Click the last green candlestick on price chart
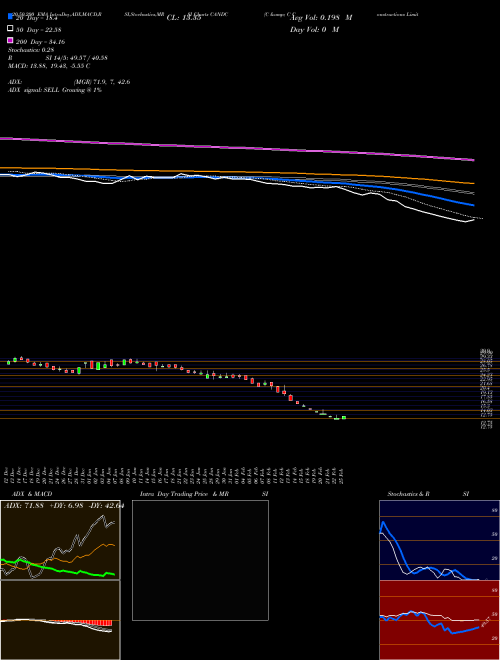 coord(344,418)
